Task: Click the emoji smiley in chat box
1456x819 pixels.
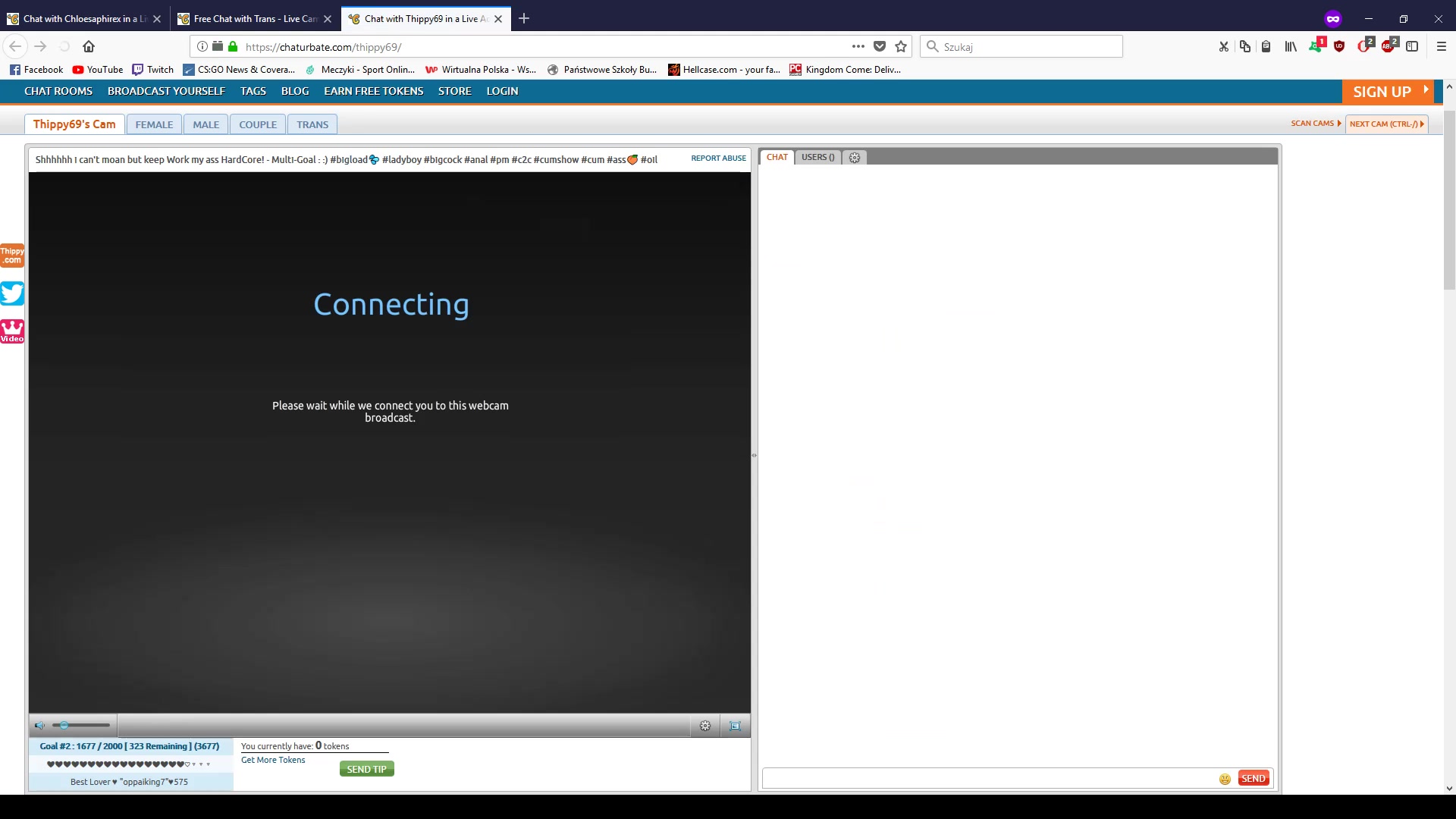Action: coord(1225,779)
